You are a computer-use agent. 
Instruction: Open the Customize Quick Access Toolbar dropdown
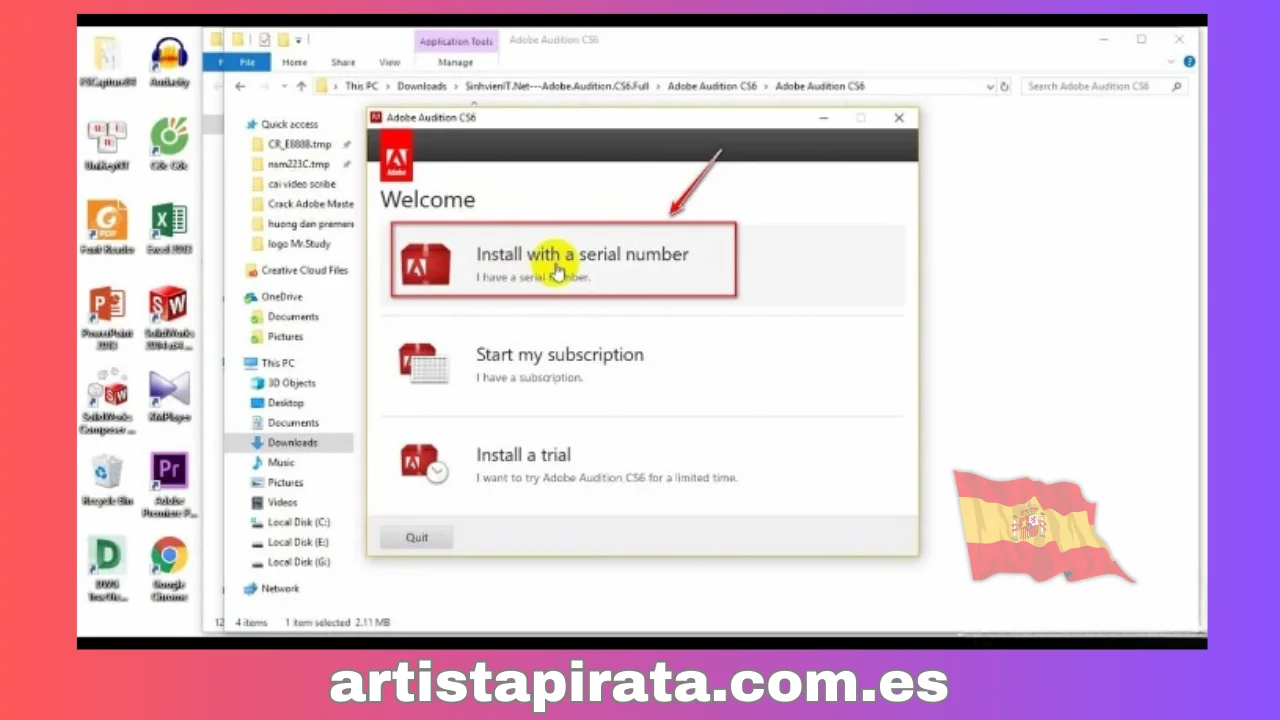299,40
